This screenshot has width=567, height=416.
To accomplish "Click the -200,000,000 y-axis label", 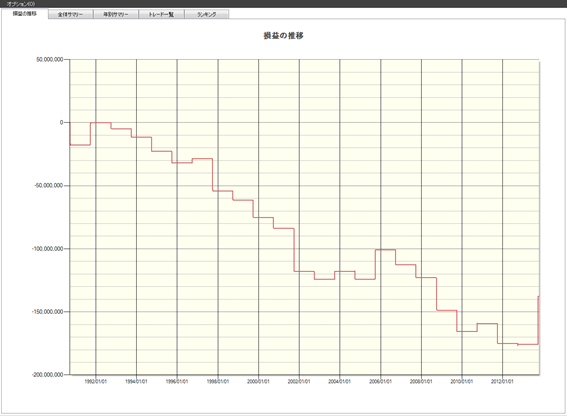I will pyautogui.click(x=47, y=375).
